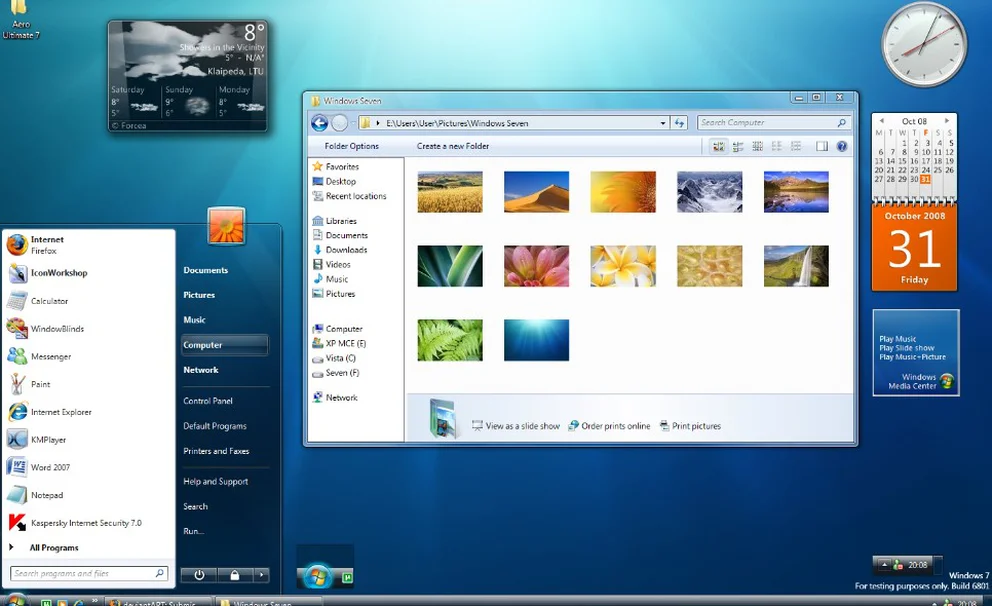
Task: Select Pictures in the Libraries tree
Action: pos(340,294)
